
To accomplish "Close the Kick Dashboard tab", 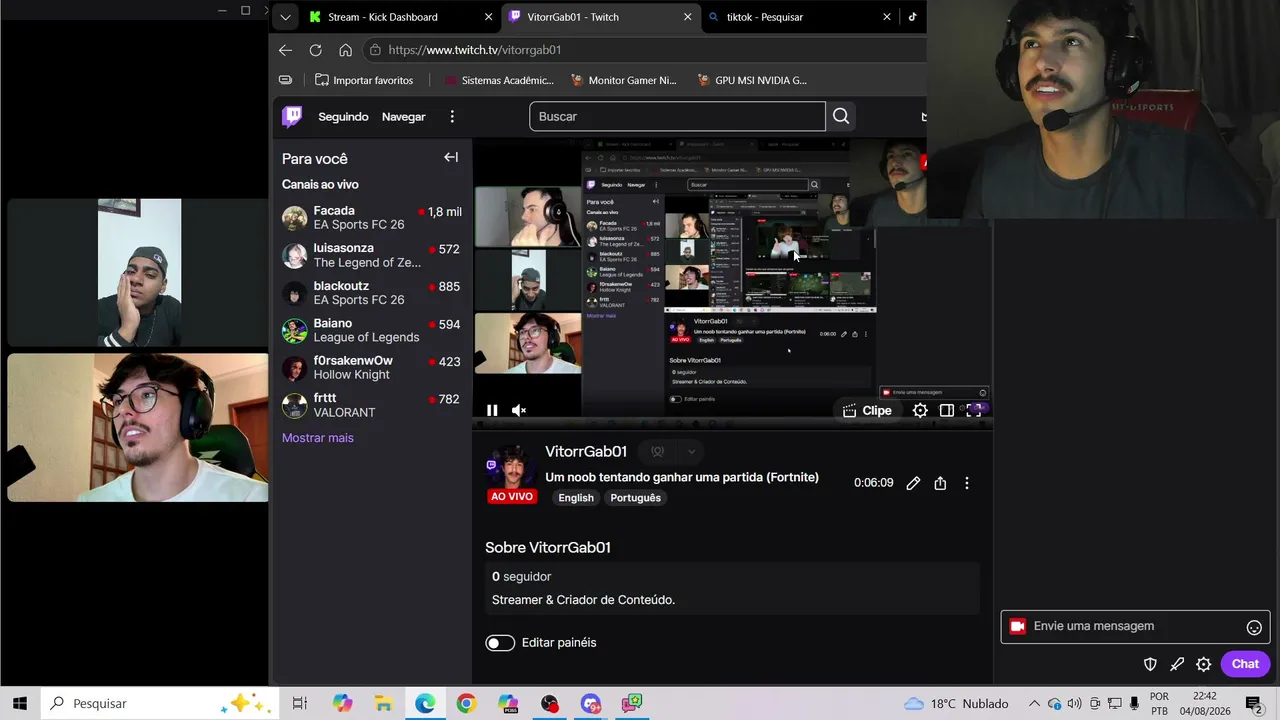I will (x=489, y=17).
